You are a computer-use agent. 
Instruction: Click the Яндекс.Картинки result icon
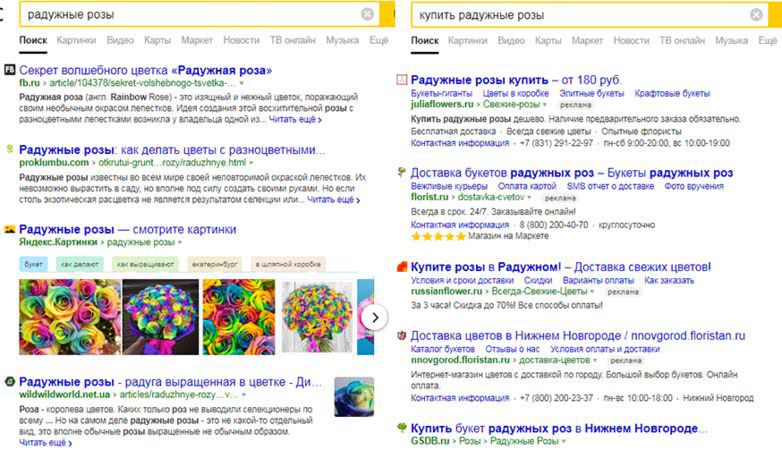[x=10, y=229]
